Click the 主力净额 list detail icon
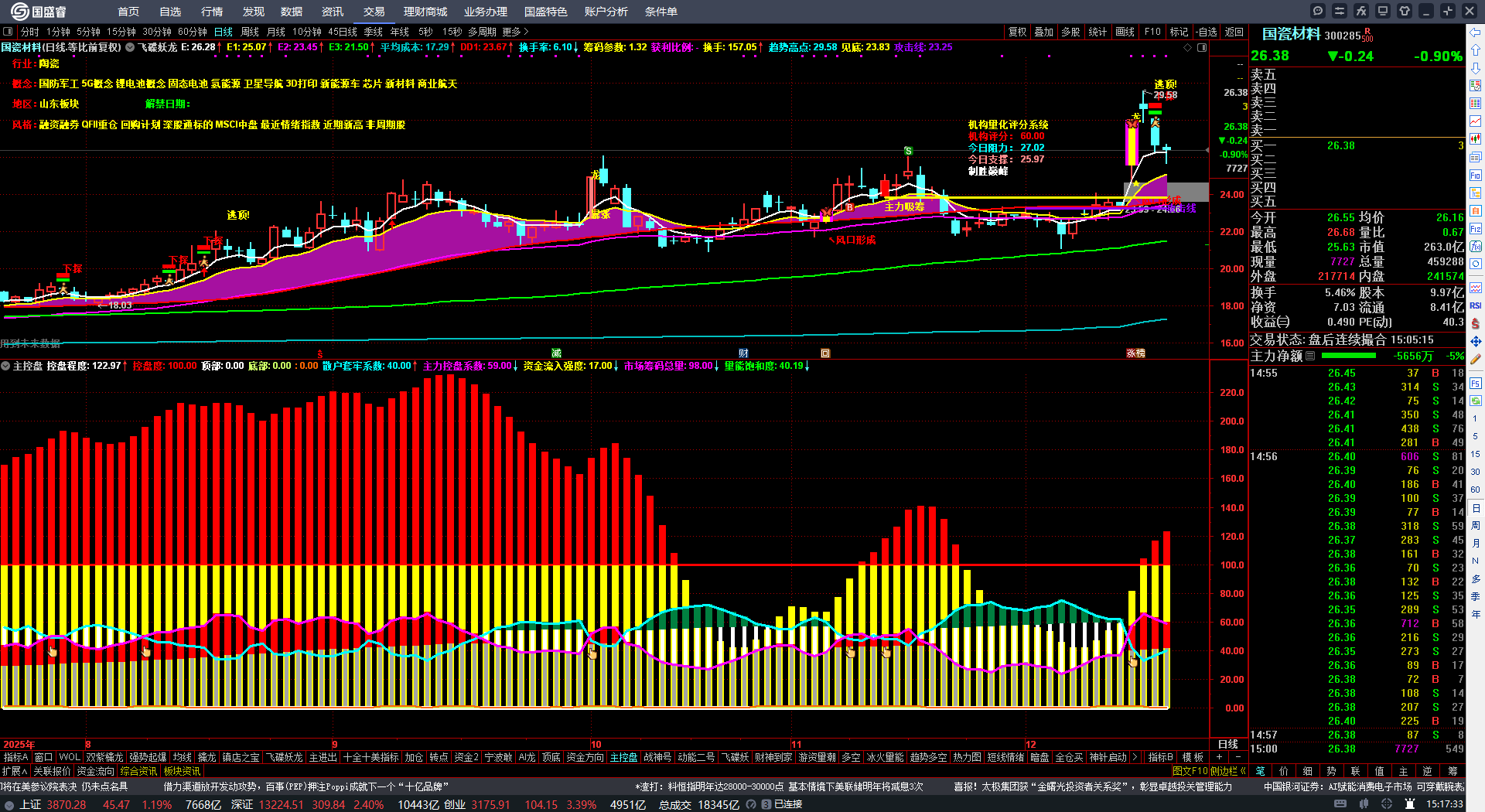This screenshot has height=812, width=1485. click(x=1310, y=357)
